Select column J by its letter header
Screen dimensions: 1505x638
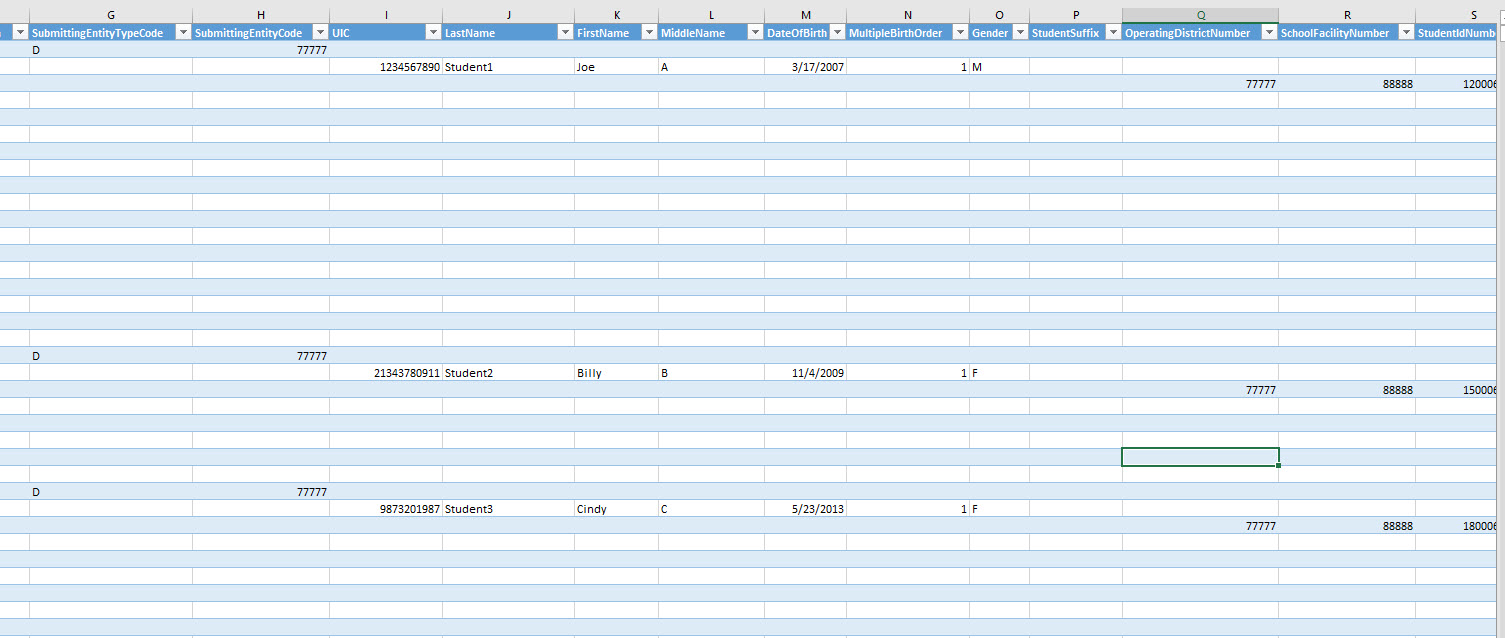point(508,15)
